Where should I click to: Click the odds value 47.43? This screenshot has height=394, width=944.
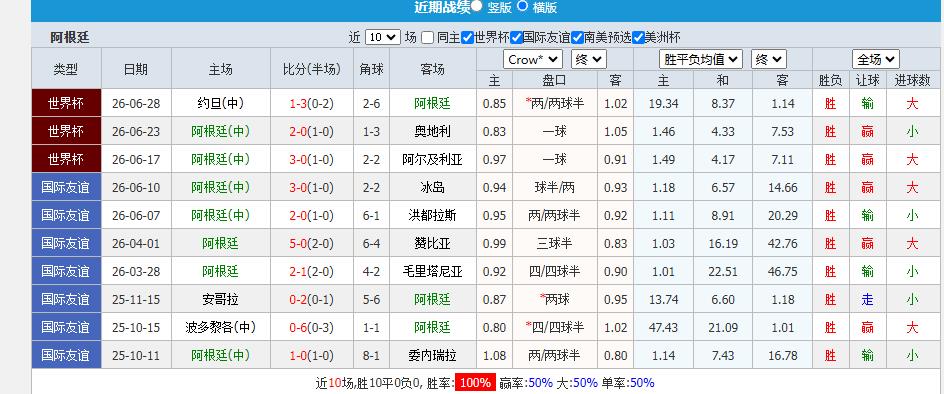point(663,327)
